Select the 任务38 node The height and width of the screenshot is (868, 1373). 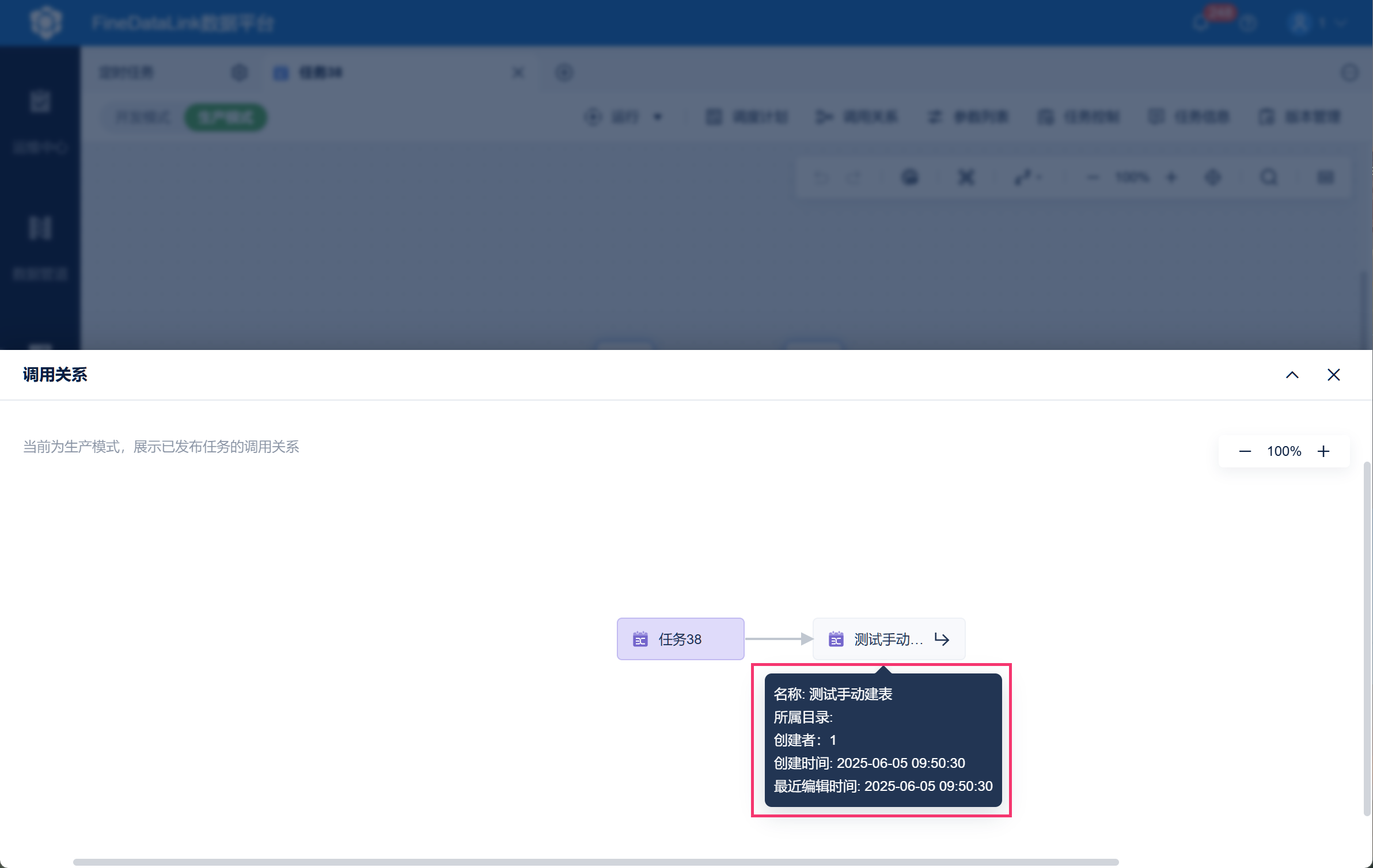680,639
